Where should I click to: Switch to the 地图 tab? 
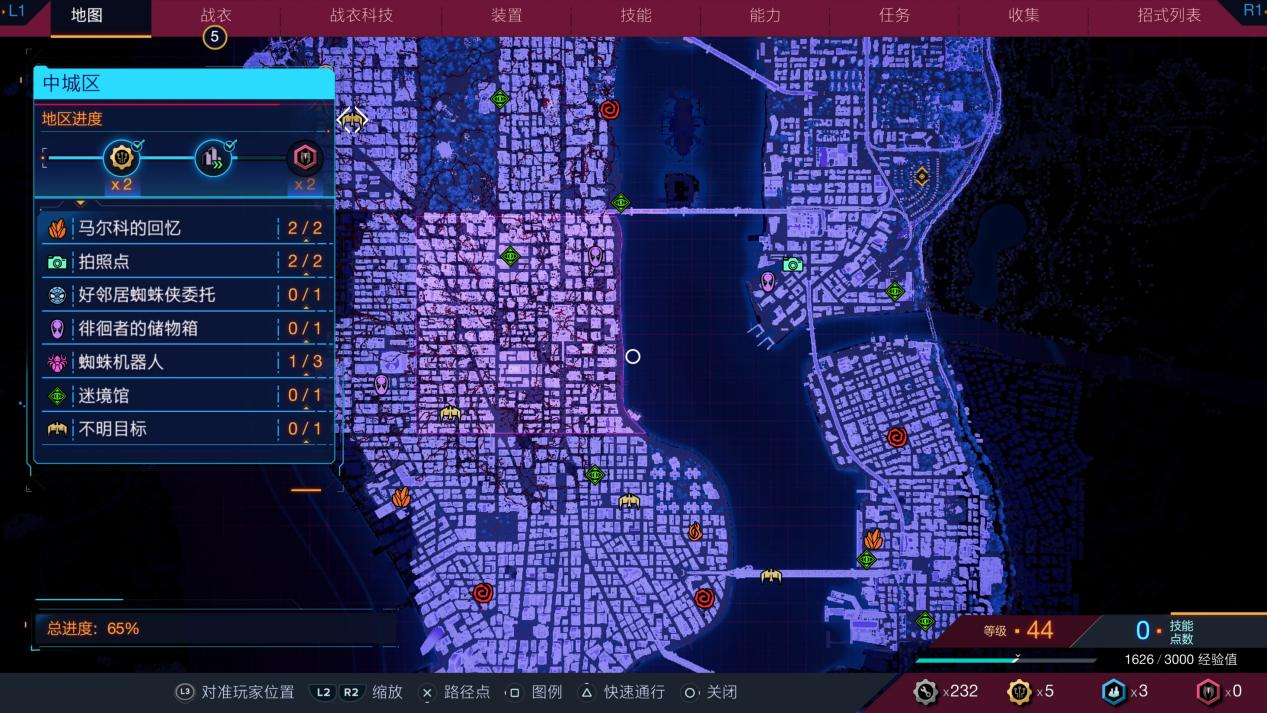[88, 15]
